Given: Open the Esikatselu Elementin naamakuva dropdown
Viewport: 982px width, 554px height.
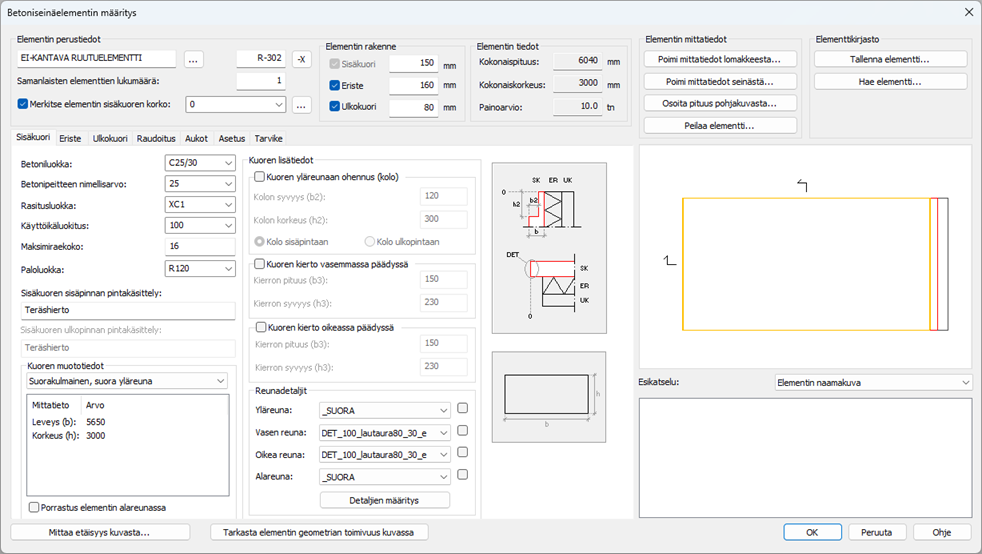Looking at the screenshot, I should 873,382.
